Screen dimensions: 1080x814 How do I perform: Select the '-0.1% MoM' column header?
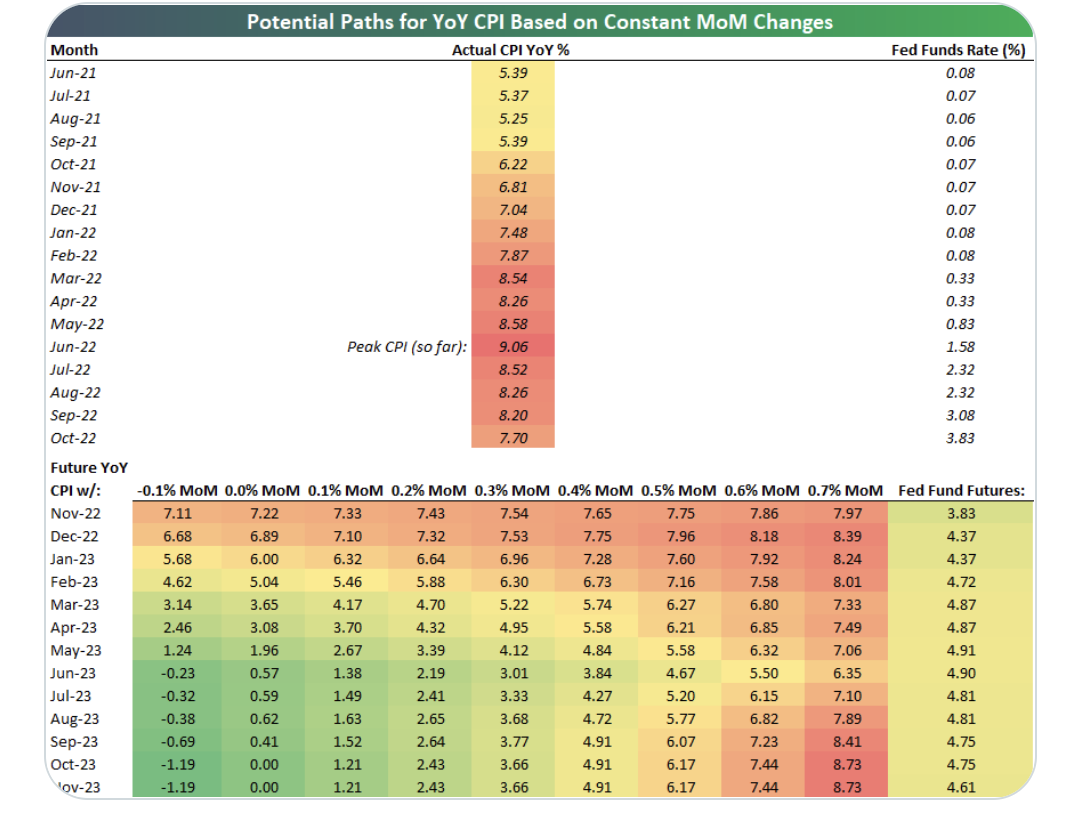175,490
